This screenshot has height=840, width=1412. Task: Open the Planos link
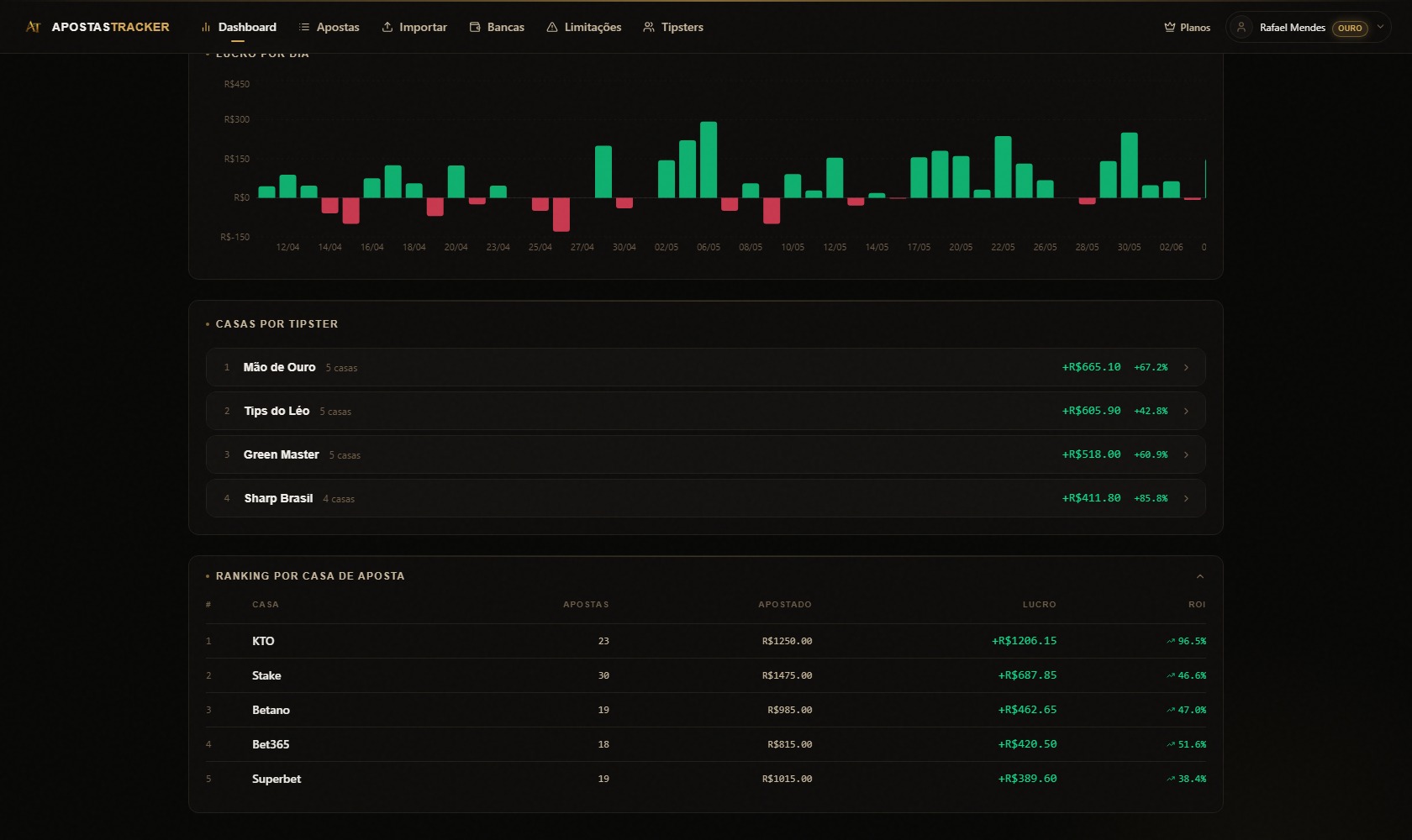pos(1187,27)
